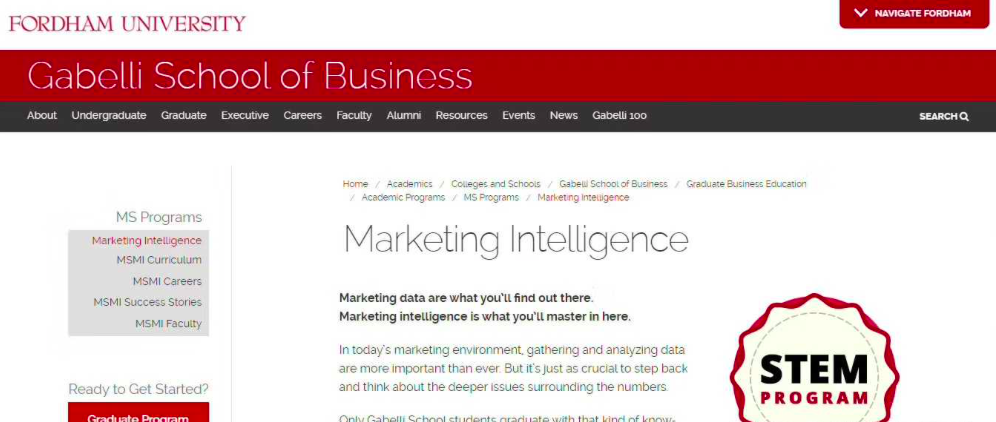
Task: Click the MS Programs breadcrumb
Action: point(491,197)
